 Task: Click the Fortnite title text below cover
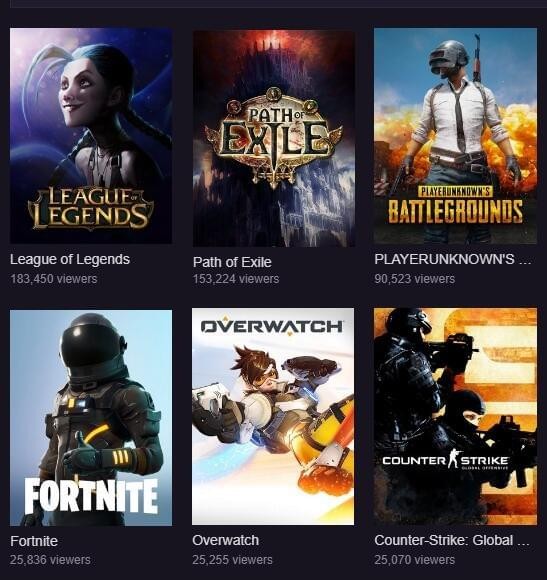34,541
